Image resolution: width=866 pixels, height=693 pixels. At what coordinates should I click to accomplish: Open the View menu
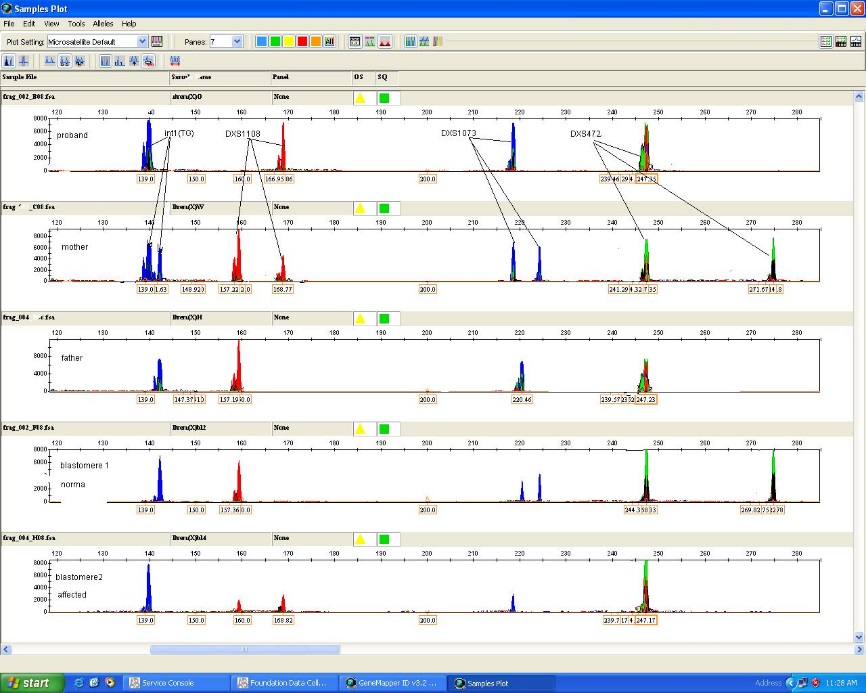click(x=52, y=23)
